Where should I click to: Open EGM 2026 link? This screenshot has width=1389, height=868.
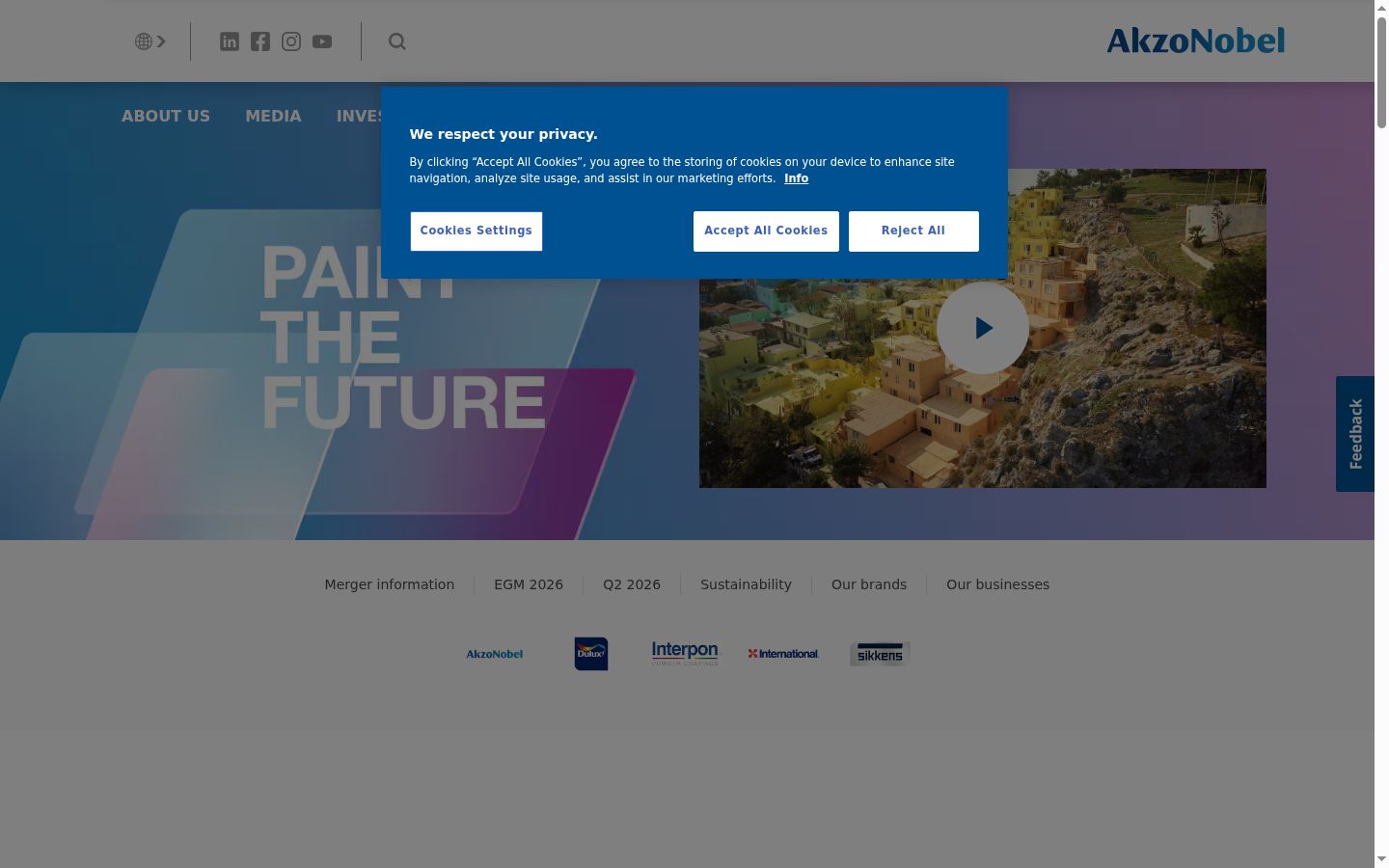click(529, 584)
